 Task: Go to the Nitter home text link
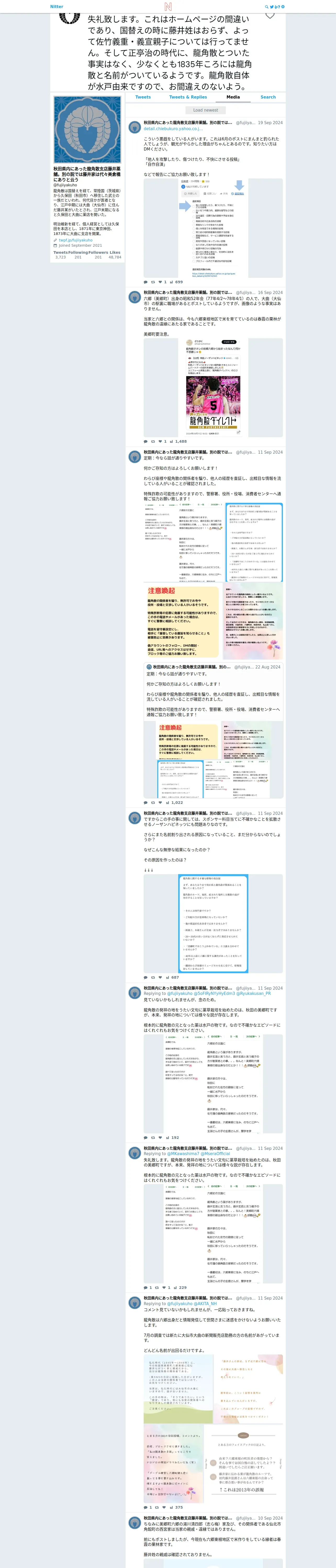tap(57, 7)
